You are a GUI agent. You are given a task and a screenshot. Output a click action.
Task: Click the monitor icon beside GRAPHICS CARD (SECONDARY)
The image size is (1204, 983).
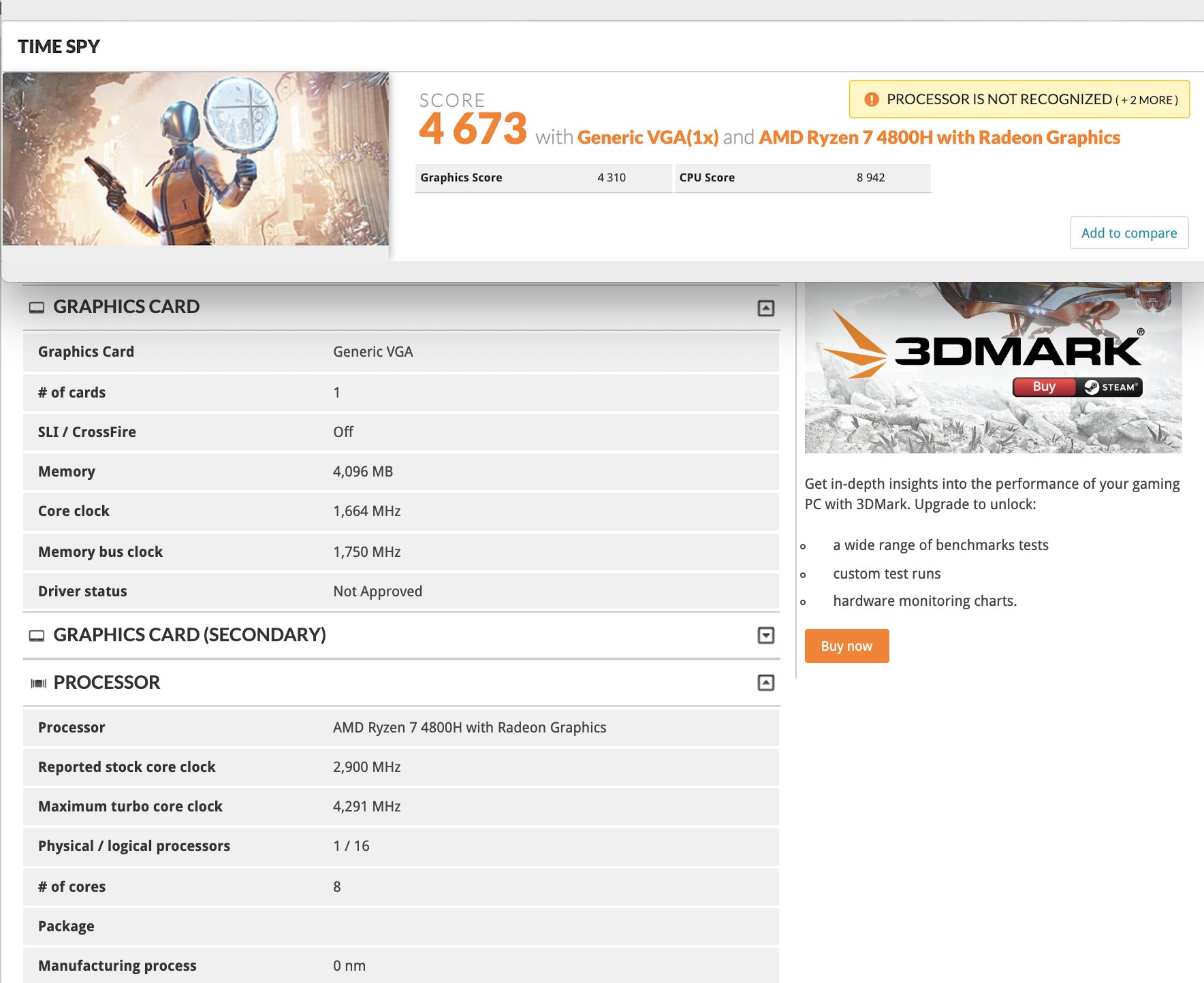pos(36,635)
